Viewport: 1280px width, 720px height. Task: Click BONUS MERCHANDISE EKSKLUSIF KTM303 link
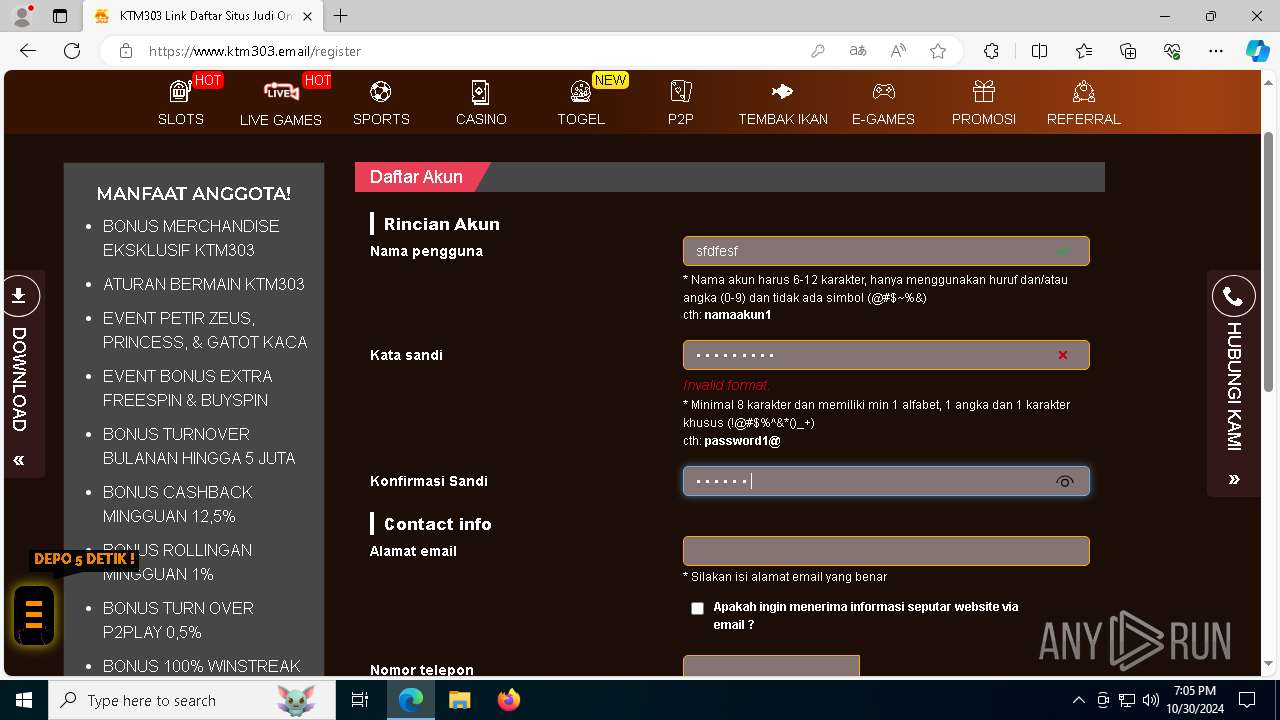191,238
